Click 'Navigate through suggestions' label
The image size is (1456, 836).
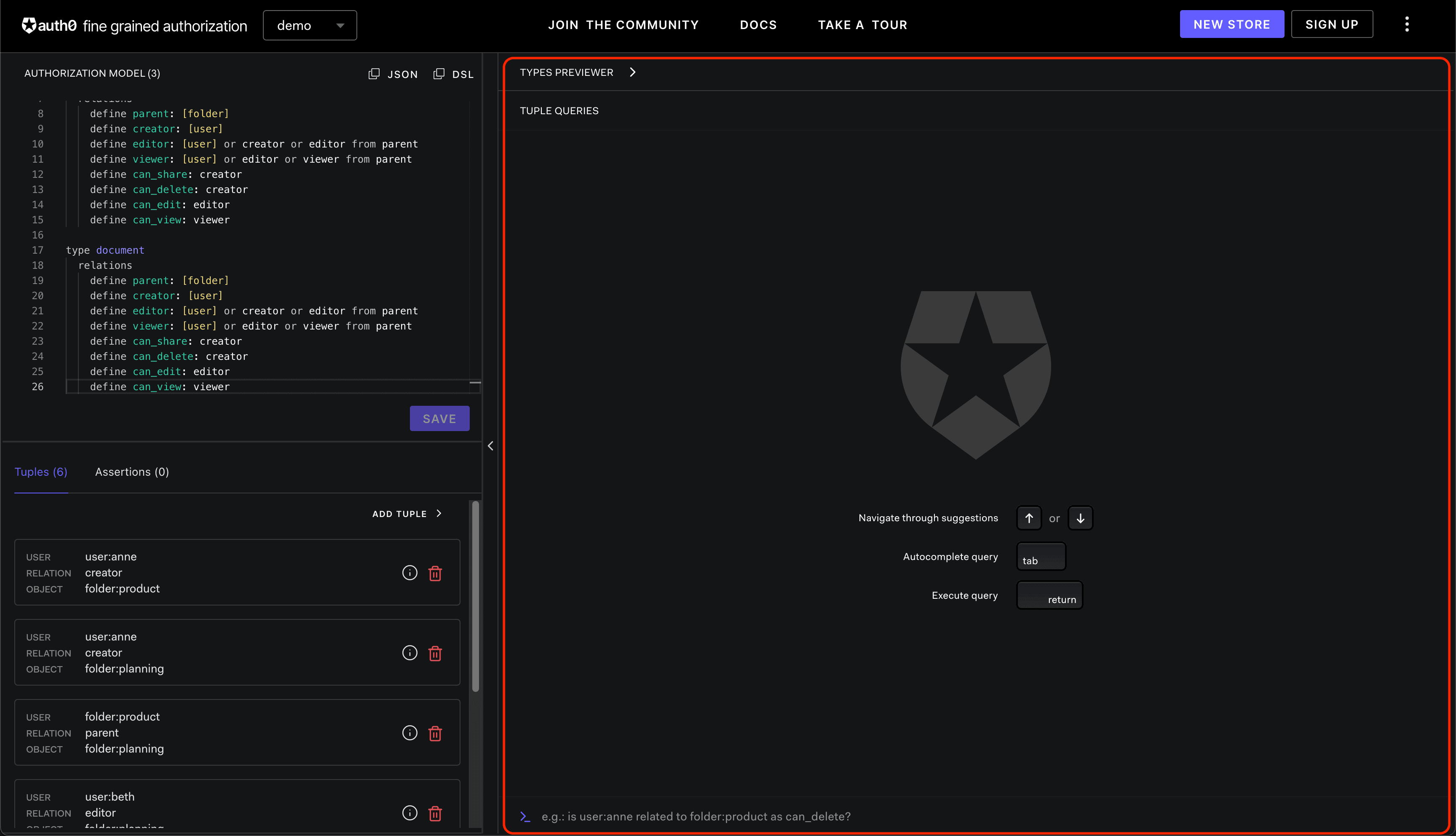[x=928, y=518]
